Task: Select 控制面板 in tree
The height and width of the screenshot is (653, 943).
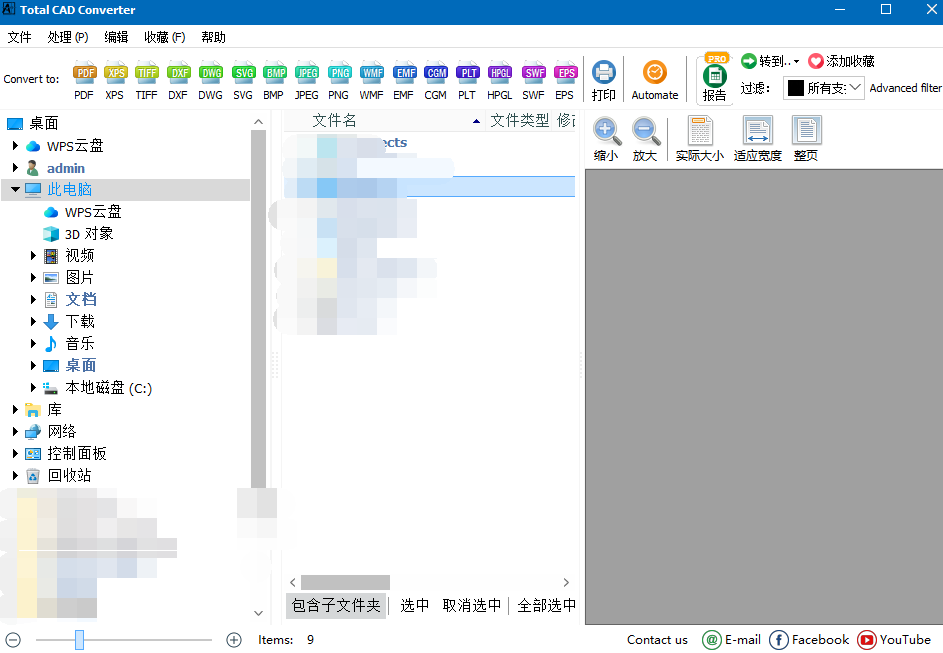Action: click(77, 453)
